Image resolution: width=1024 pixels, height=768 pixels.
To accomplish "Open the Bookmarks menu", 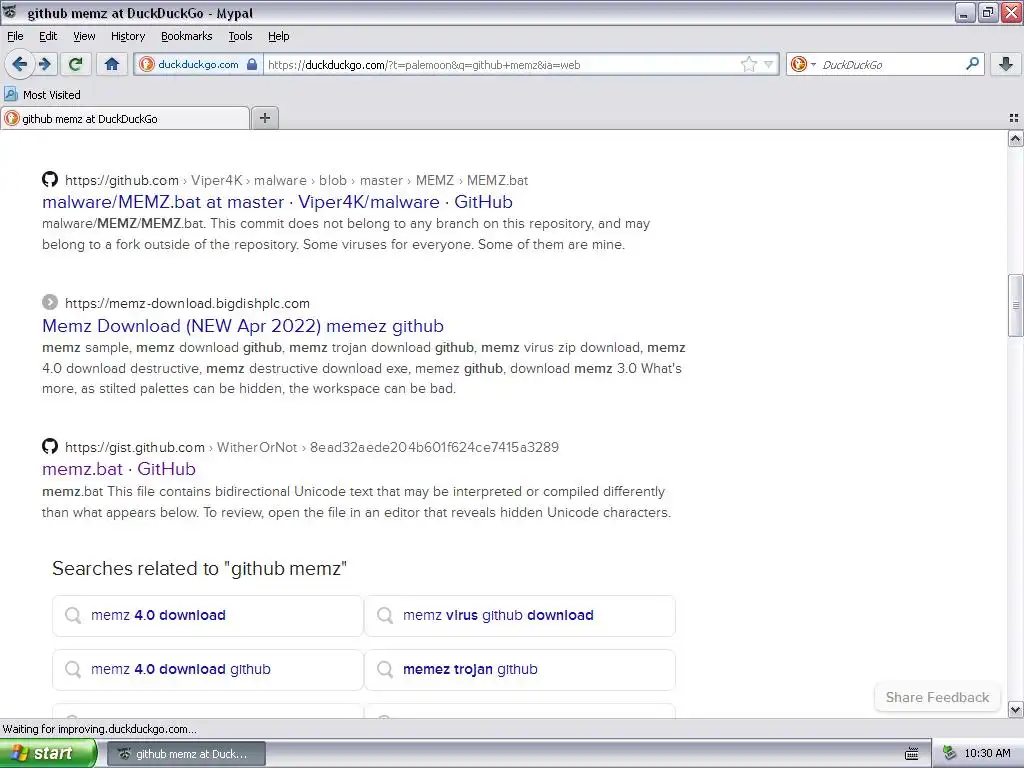I will coord(187,36).
